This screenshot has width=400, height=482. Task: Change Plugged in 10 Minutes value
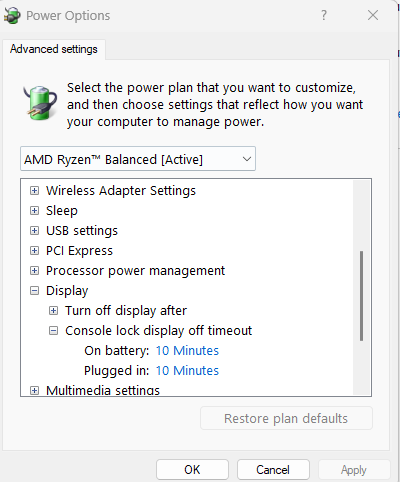tap(187, 371)
